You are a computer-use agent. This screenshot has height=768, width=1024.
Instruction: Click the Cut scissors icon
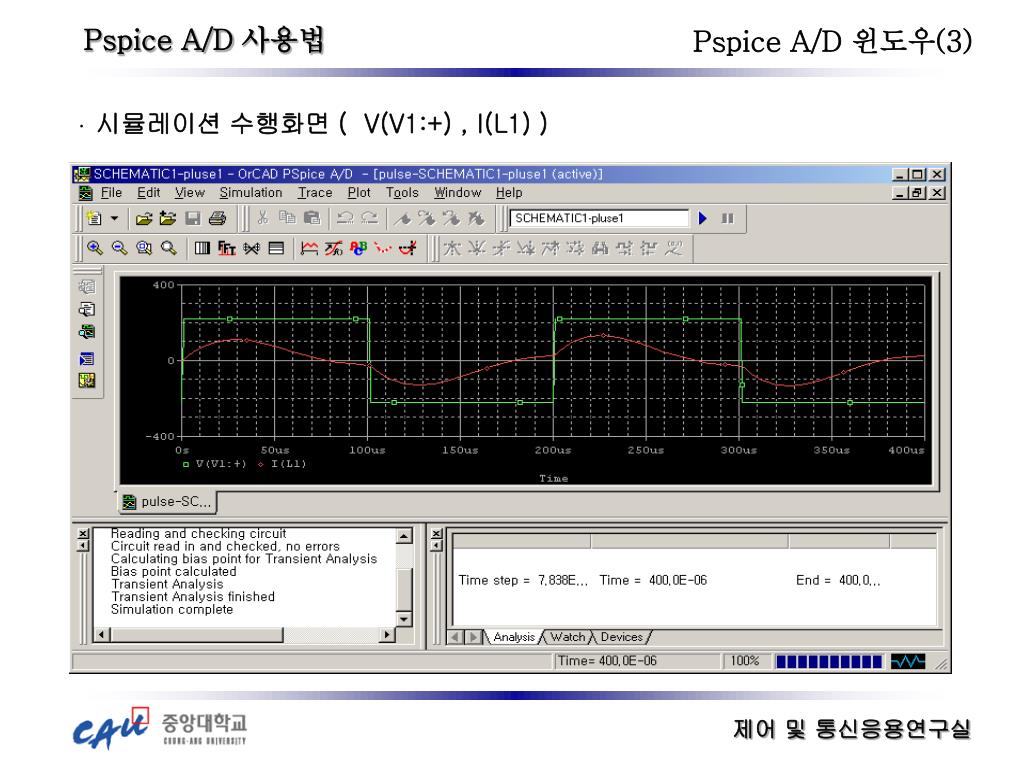click(263, 217)
